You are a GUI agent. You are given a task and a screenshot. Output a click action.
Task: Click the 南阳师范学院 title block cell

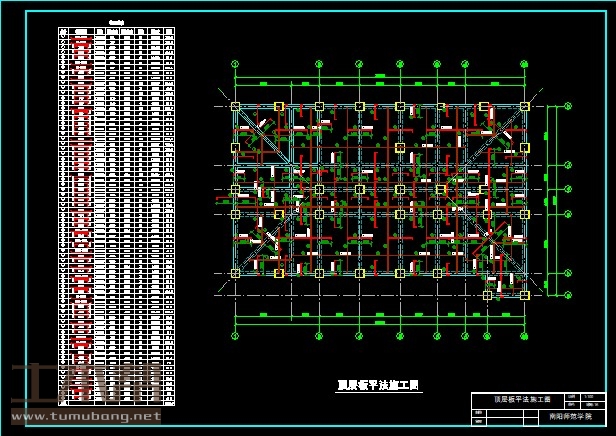coord(571,414)
